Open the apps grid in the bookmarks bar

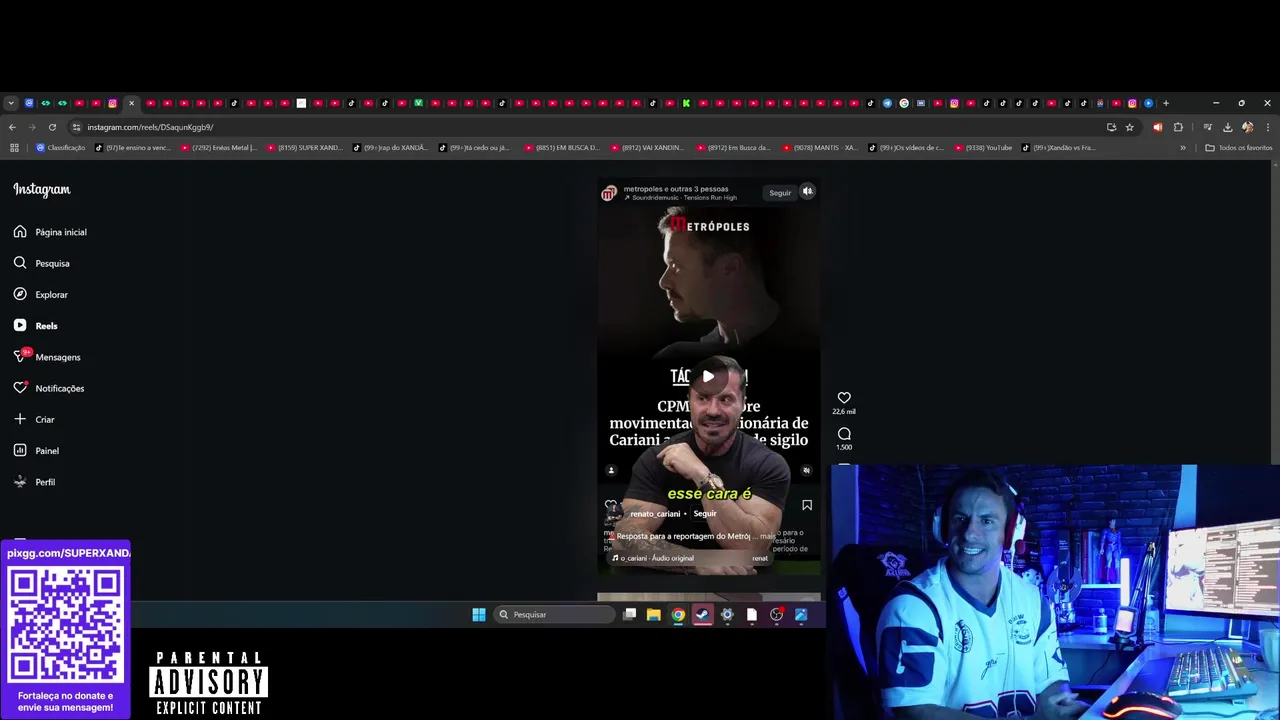(14, 148)
